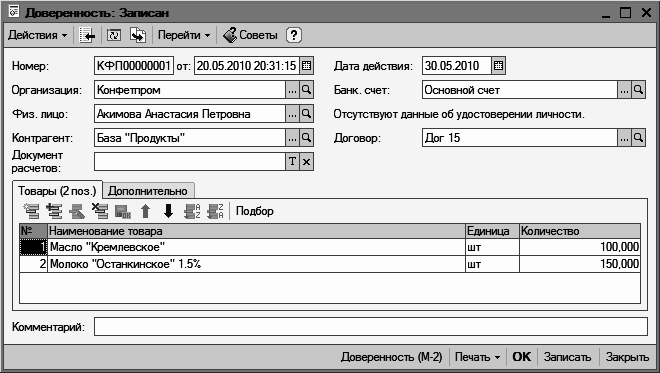Click the Банк. счет field Основной счет
Screen dimensions: 660x373
tap(520, 90)
